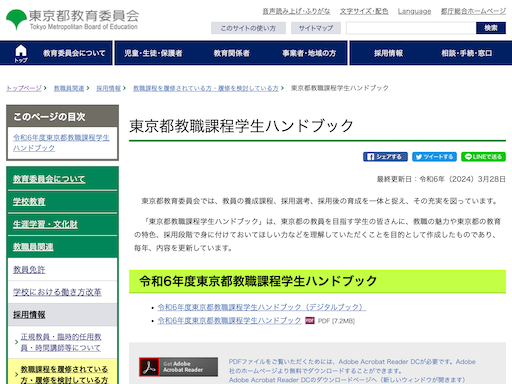Click トップページ breadcrumb link
512x384 pixels.
24,88
